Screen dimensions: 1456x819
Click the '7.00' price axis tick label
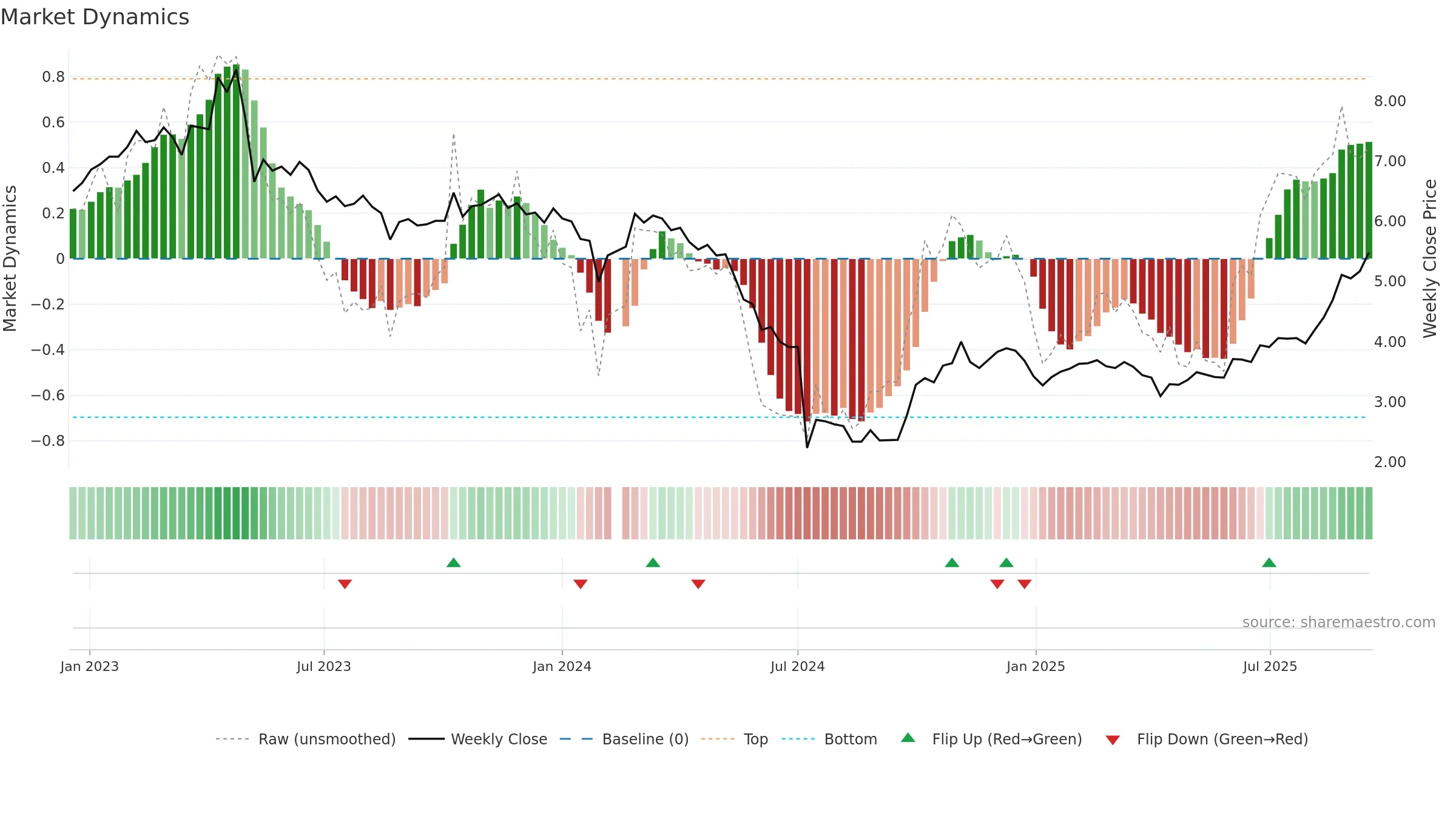point(1390,161)
